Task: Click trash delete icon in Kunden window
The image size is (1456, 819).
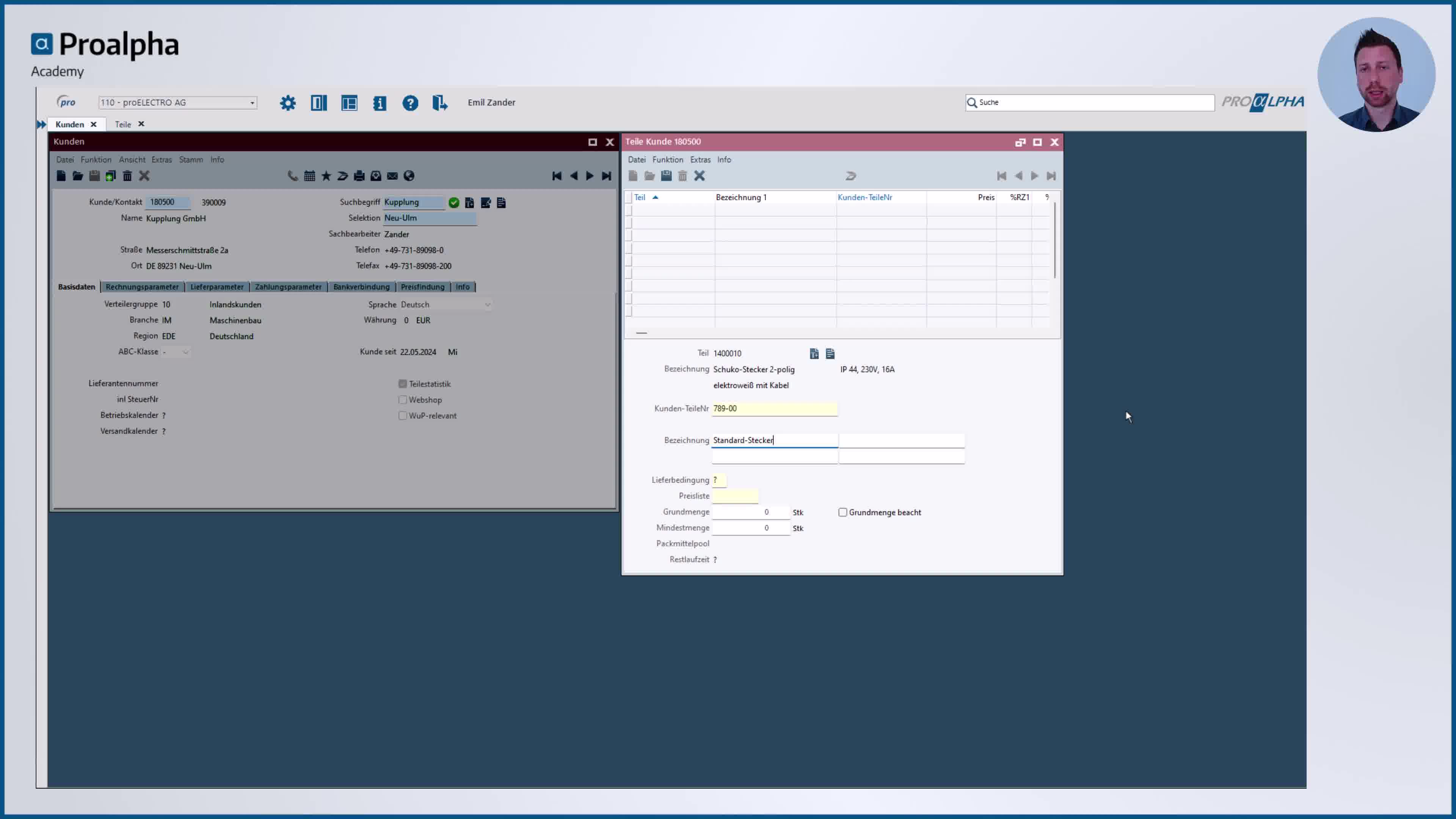Action: tap(127, 176)
